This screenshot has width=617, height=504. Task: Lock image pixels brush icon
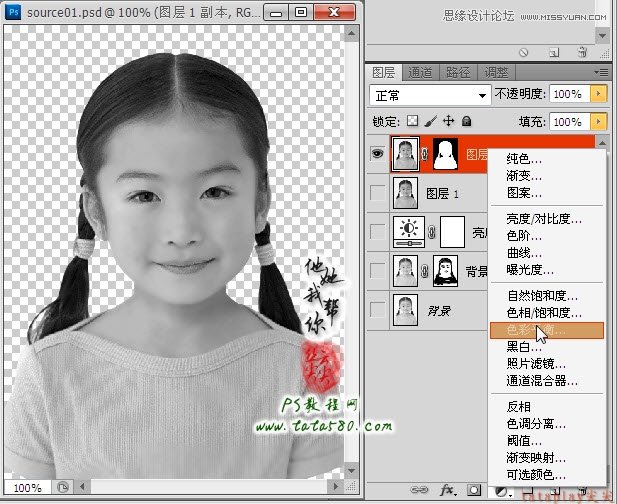(x=431, y=121)
